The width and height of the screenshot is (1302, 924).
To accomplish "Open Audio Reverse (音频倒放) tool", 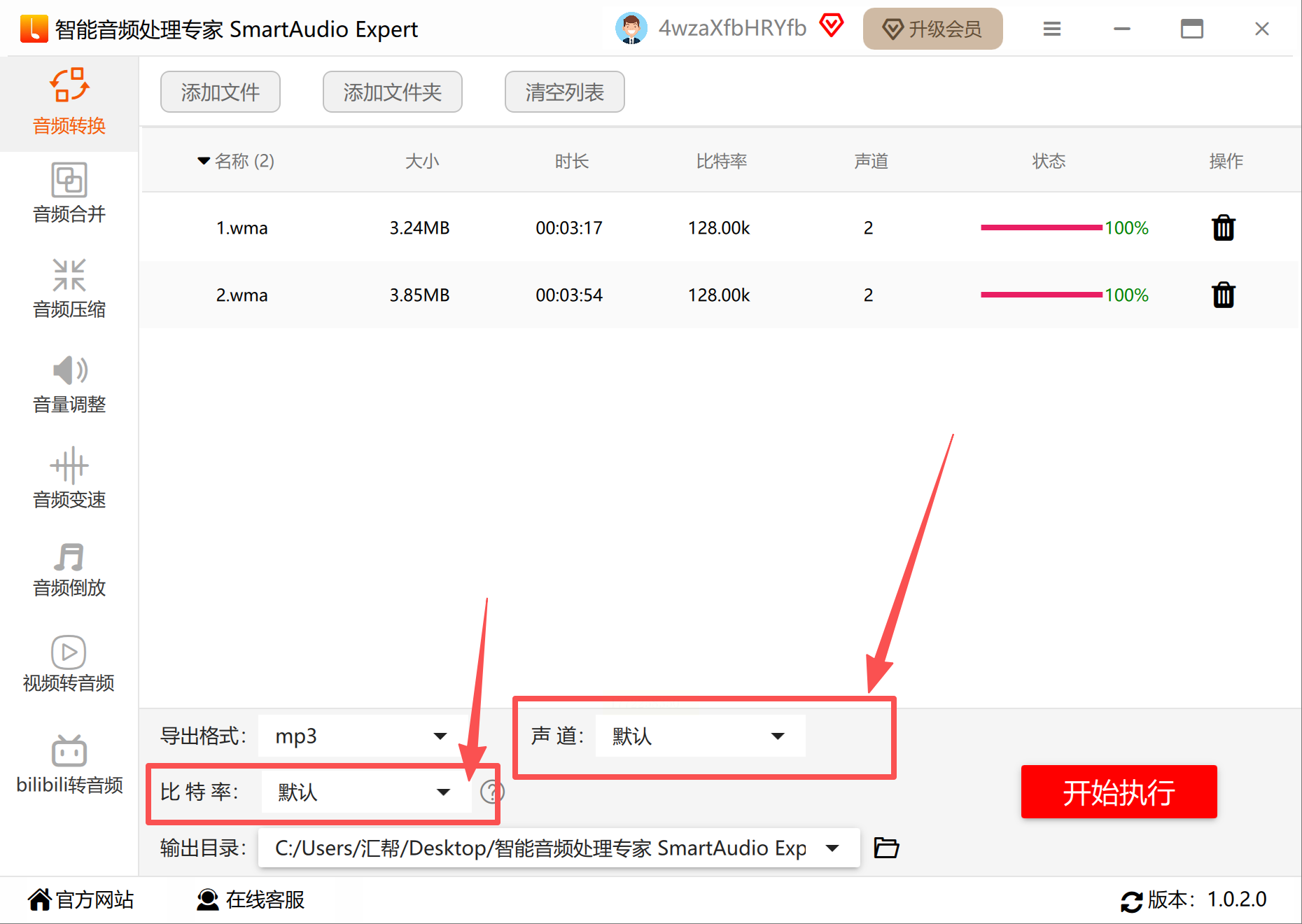I will [x=69, y=569].
